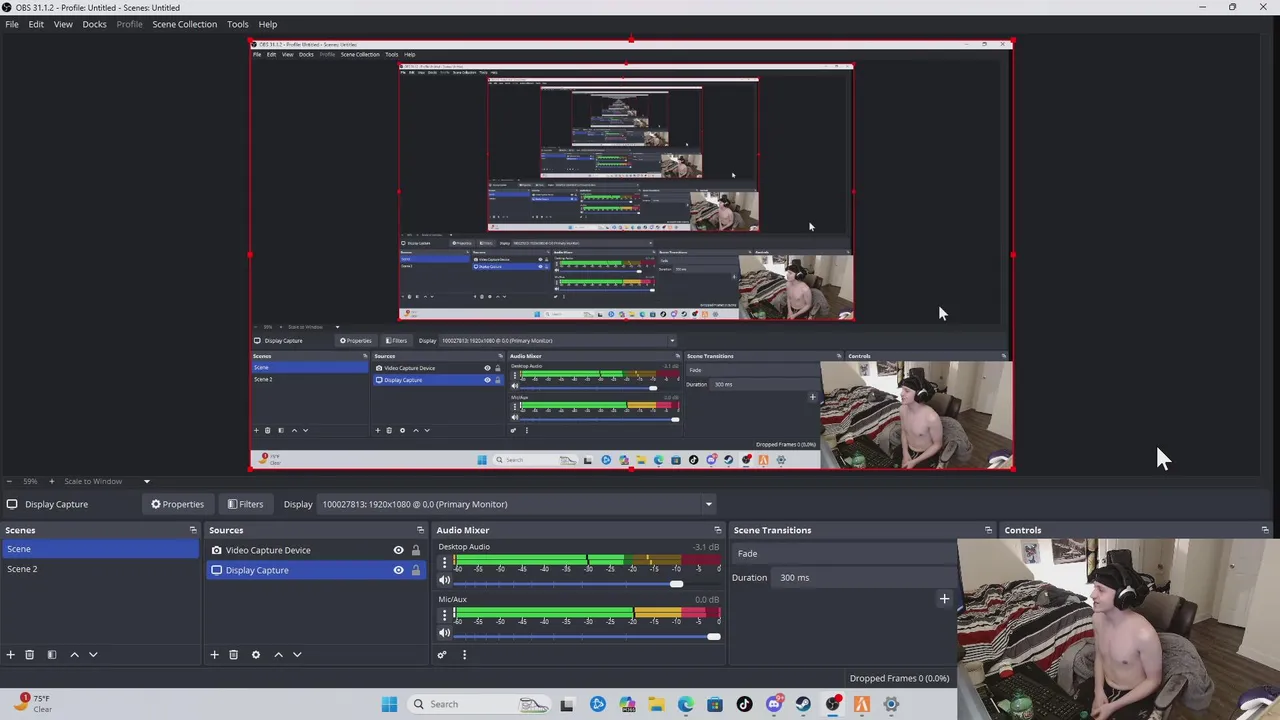1280x720 pixels.
Task: Toggle lock on Video Capture Device
Action: click(x=416, y=550)
